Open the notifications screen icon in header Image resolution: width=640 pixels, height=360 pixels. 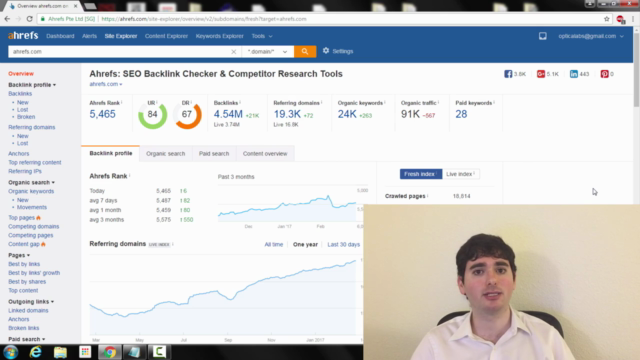pos(542,36)
